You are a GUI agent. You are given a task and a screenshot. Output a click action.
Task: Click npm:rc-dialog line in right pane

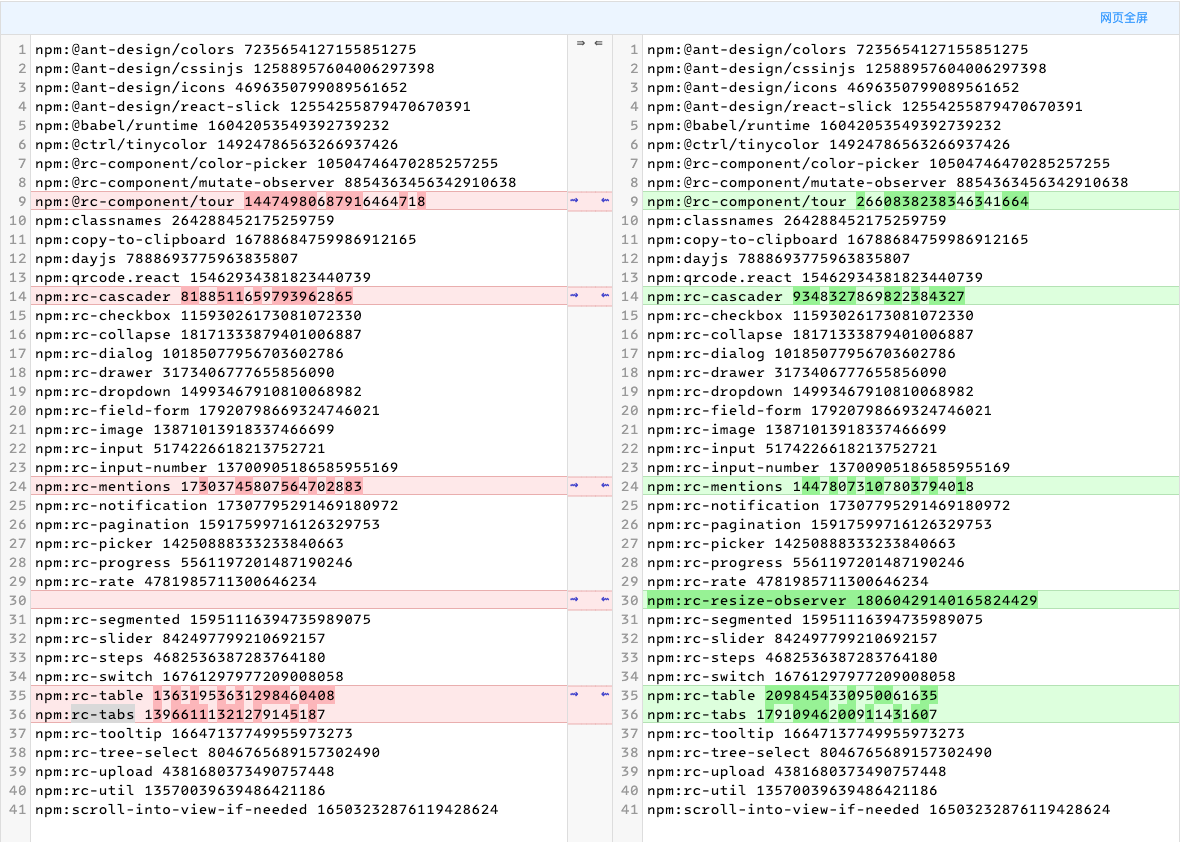coord(801,353)
